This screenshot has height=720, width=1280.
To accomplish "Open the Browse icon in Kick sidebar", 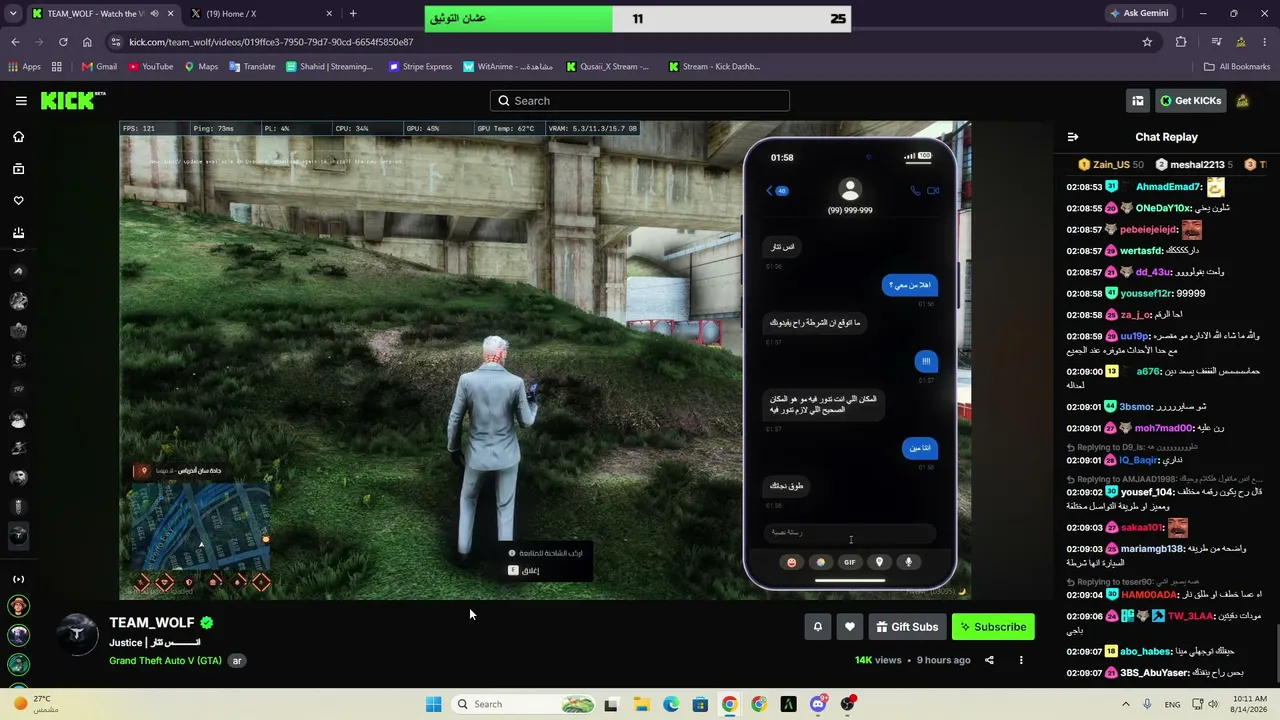I will [x=18, y=169].
